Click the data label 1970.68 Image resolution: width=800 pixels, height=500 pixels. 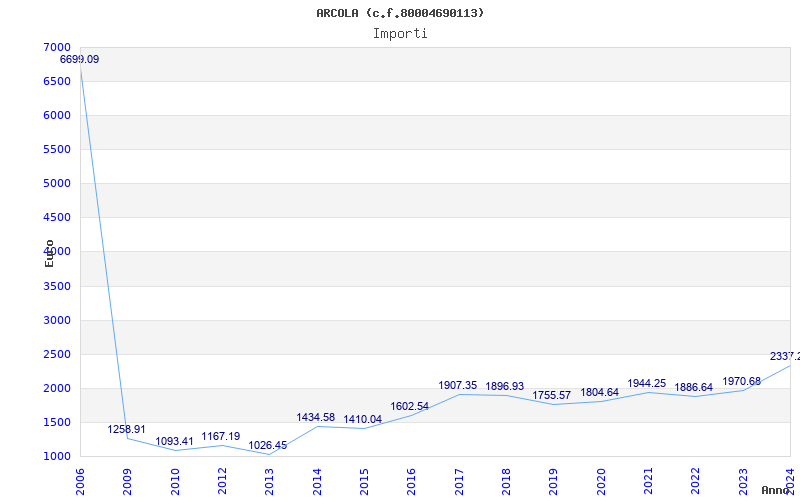pyautogui.click(x=741, y=382)
